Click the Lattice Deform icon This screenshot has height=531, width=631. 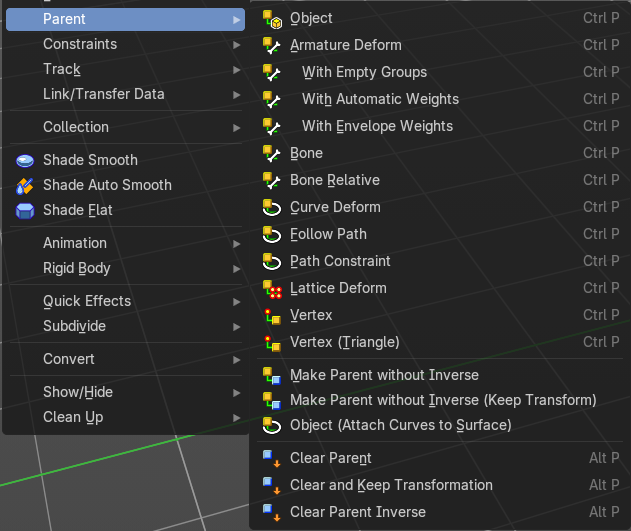tap(272, 289)
